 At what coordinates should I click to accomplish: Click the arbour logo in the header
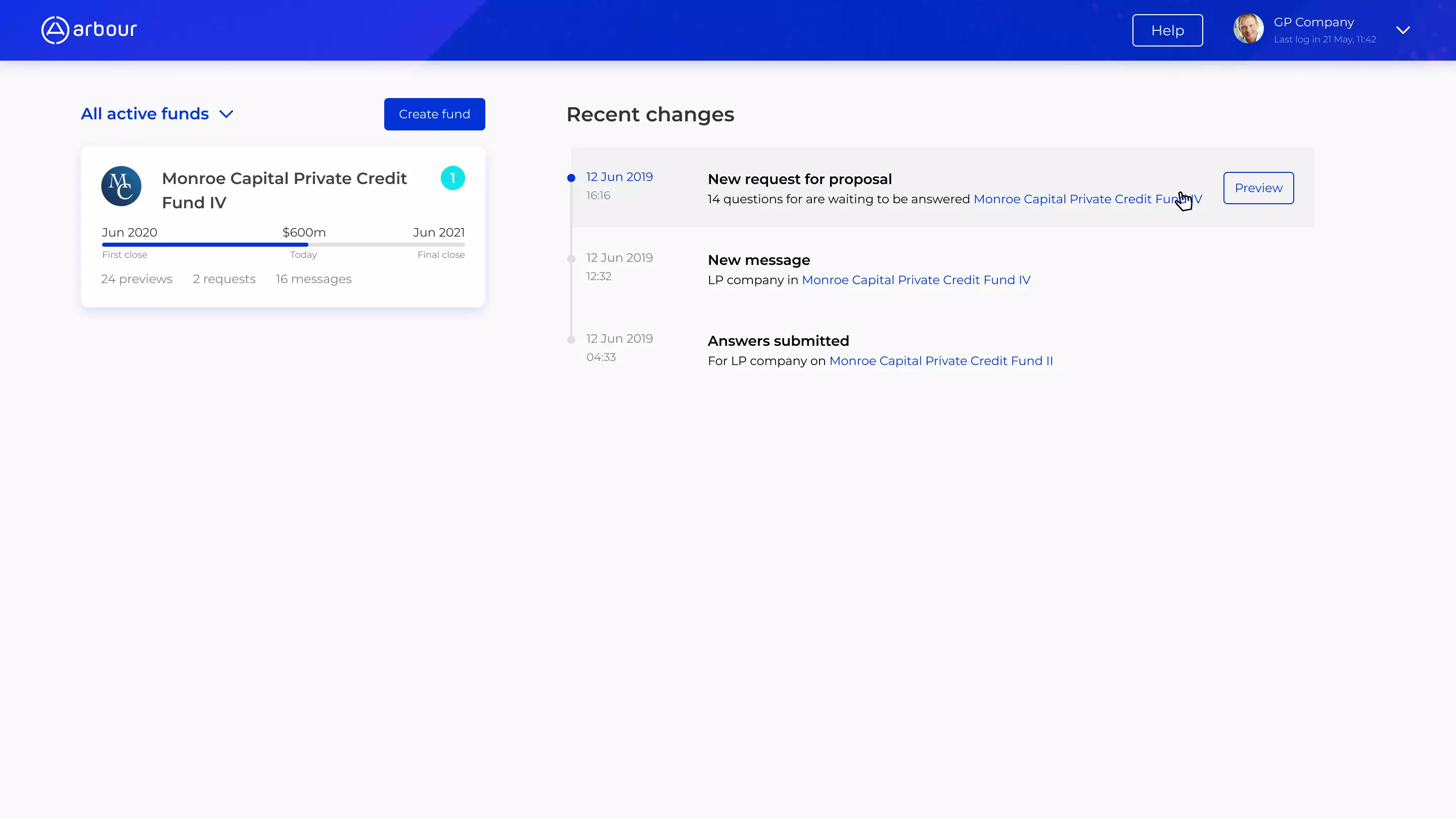click(x=88, y=30)
